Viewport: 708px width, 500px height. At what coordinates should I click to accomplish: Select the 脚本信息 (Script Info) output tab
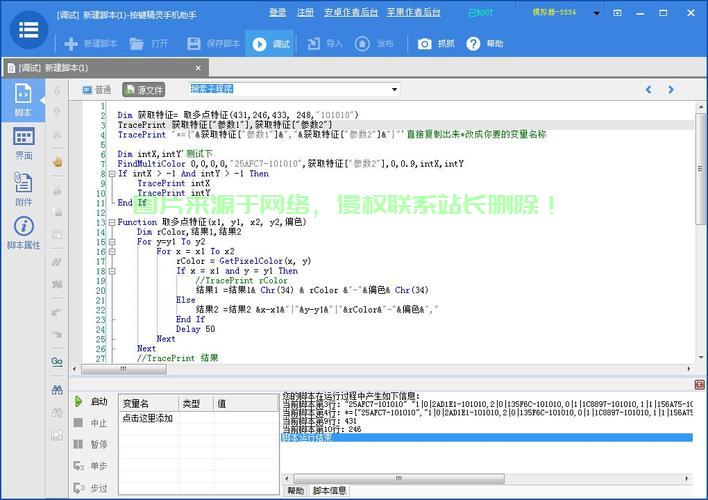point(330,491)
